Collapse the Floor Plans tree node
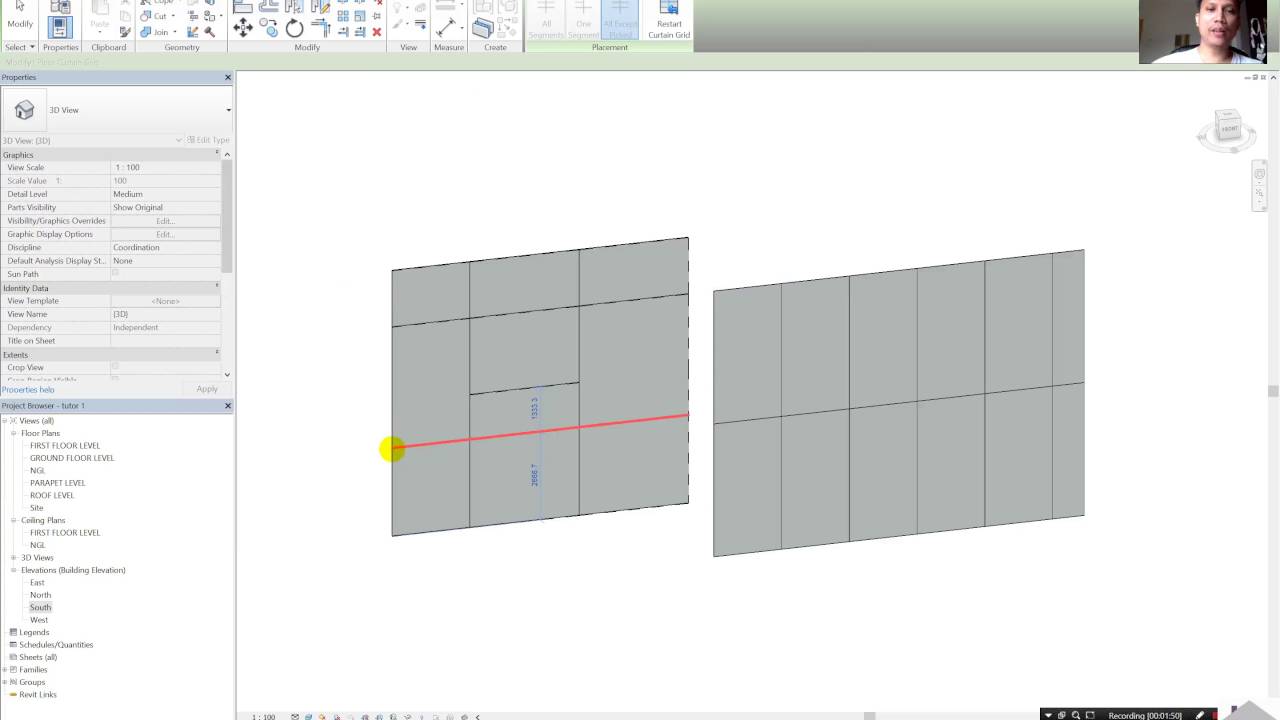 [14, 433]
